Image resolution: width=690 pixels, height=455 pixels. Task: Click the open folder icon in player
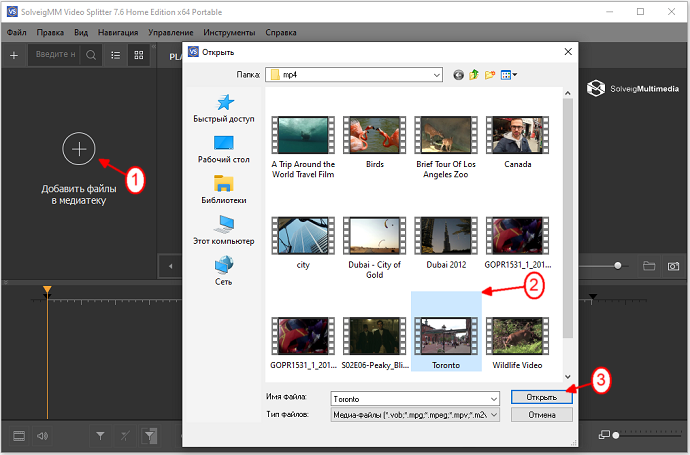coord(649,266)
